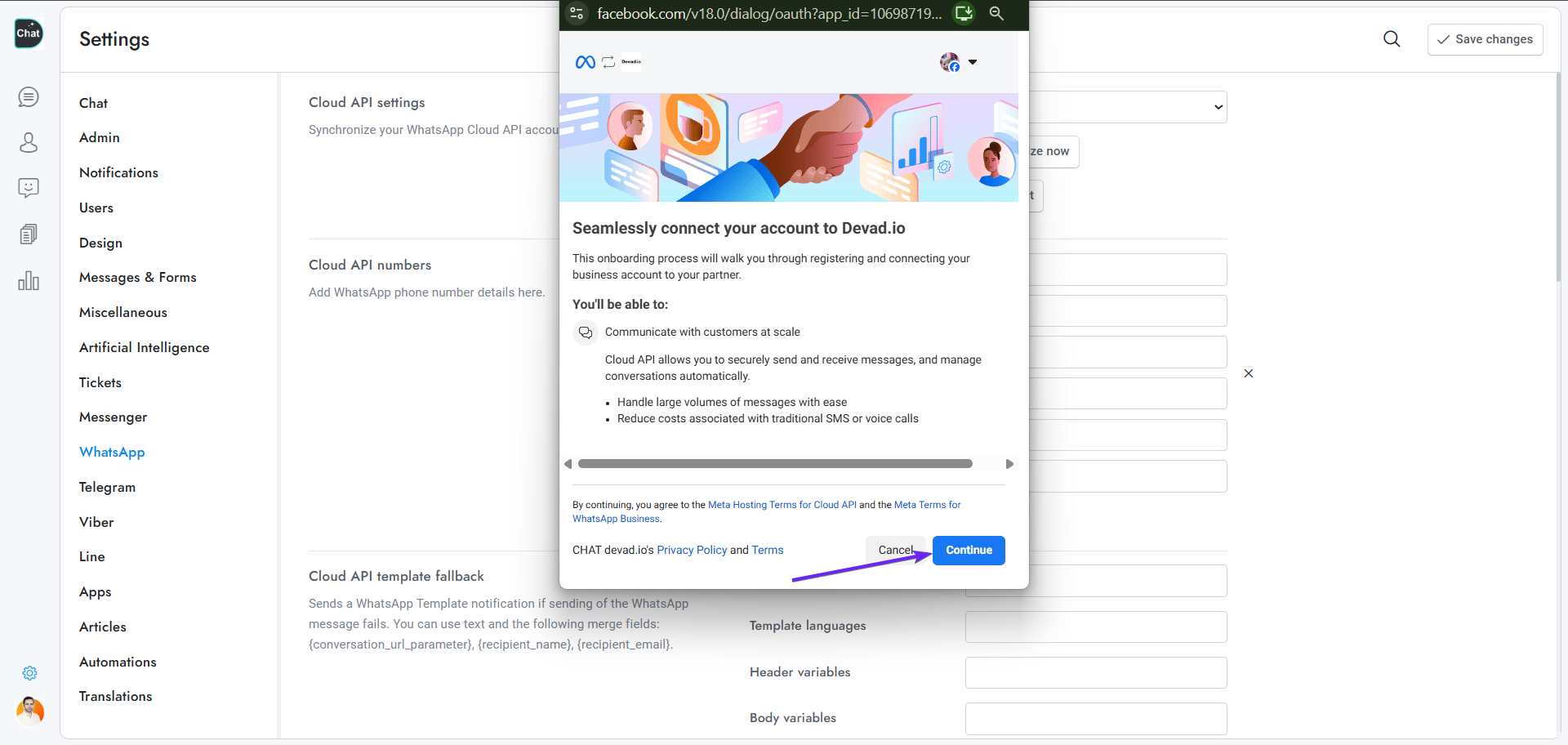The height and width of the screenshot is (745, 1568).
Task: Click the zoom magnifier in popup address bar
Action: tap(996, 13)
